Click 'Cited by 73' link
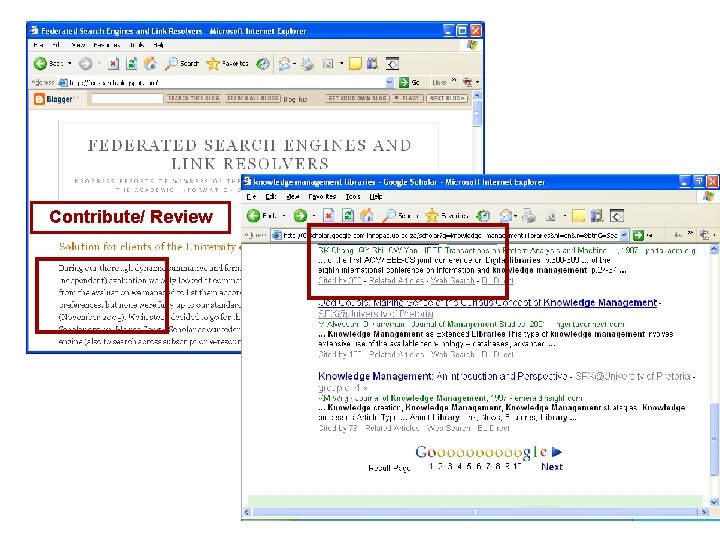 click(338, 428)
